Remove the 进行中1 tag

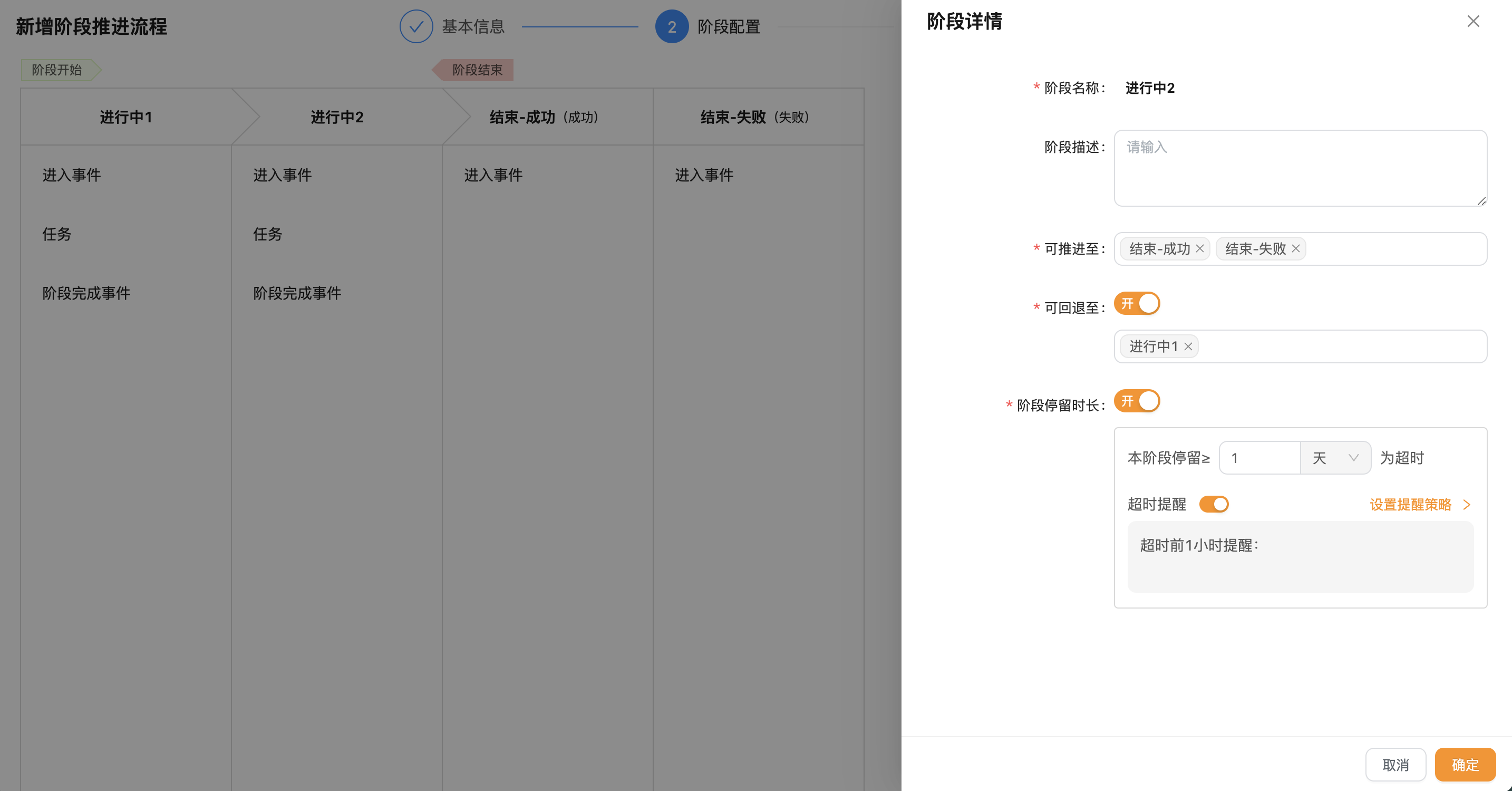[x=1188, y=346]
